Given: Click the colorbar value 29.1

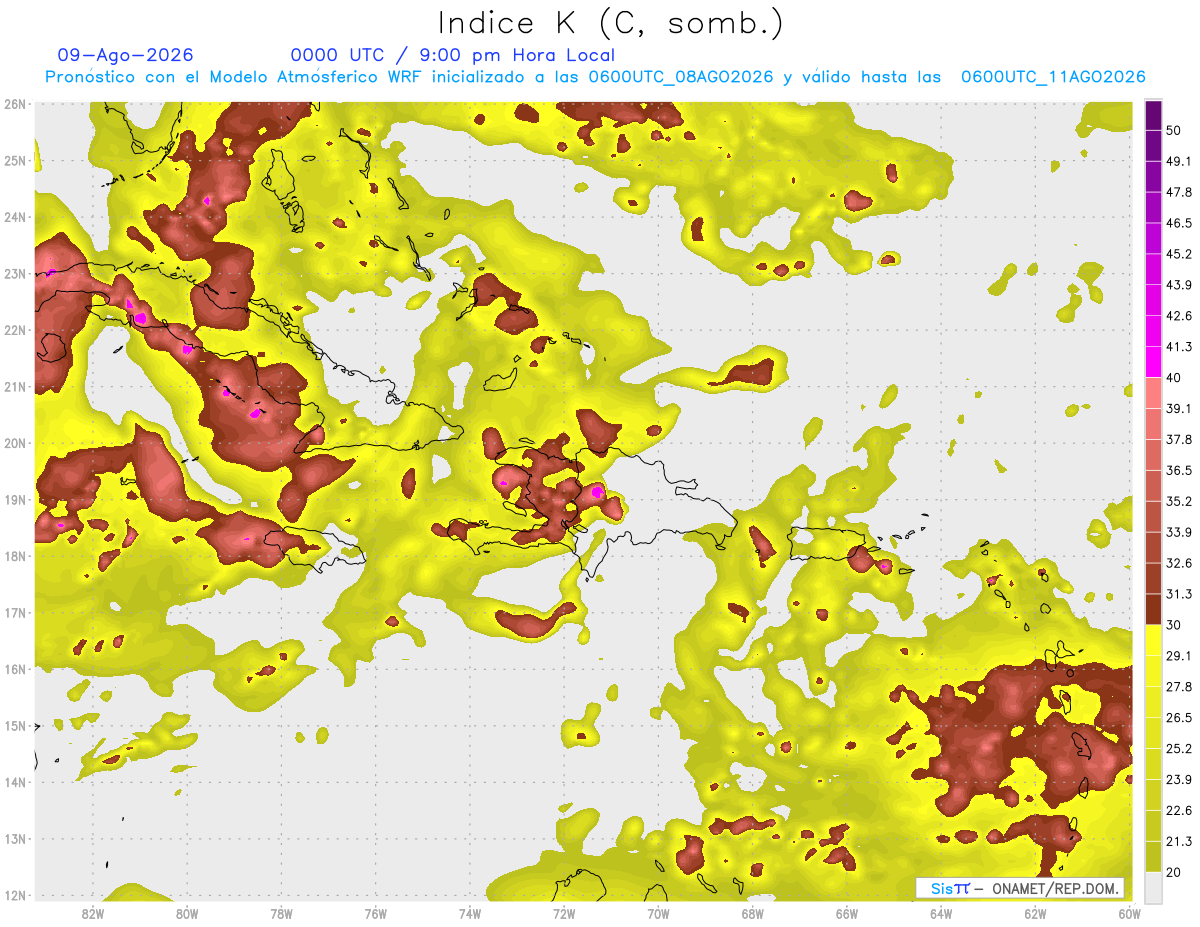Looking at the screenshot, I should pos(1179,655).
